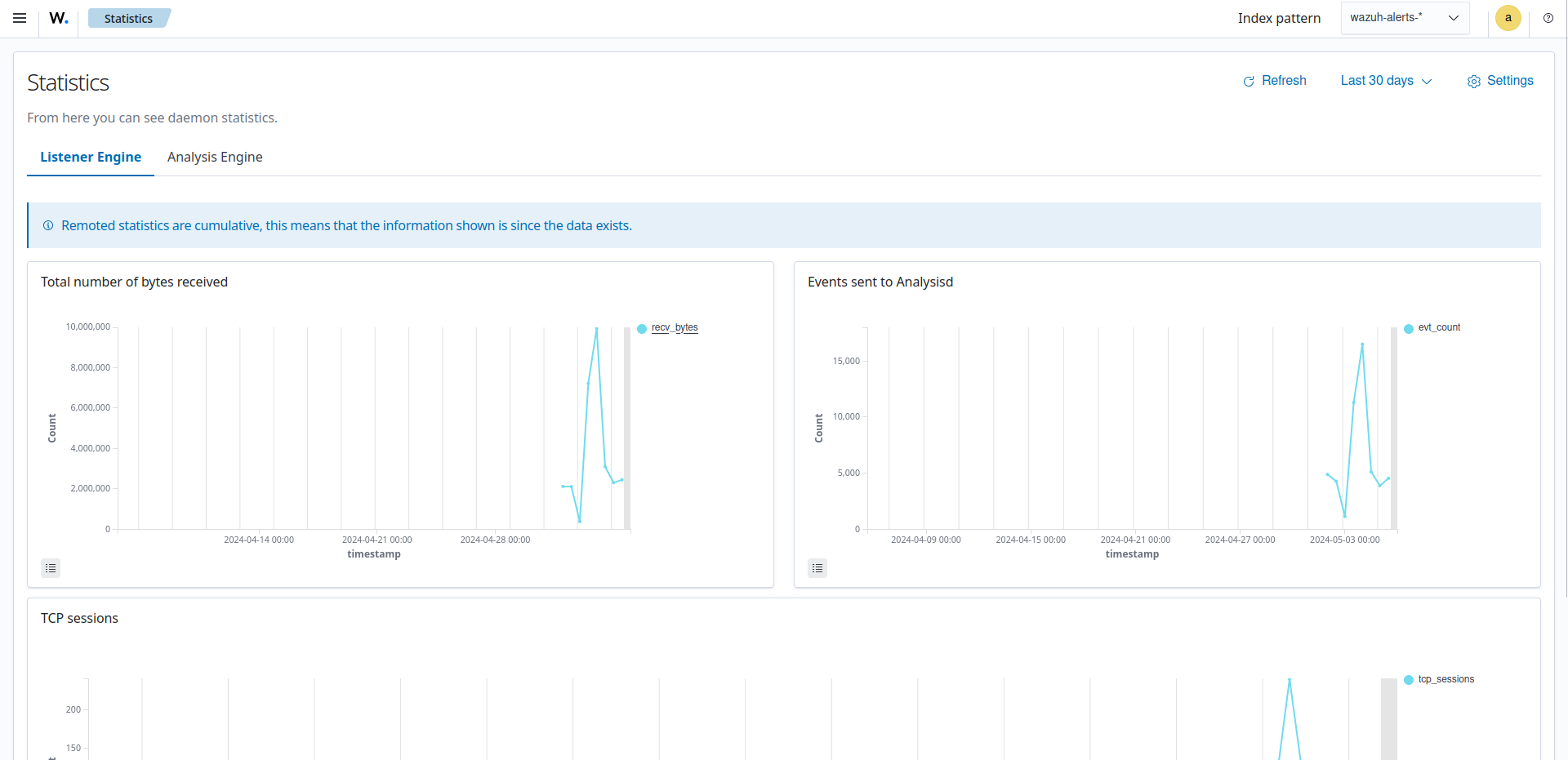Select the Listener Engine tab

click(91, 157)
